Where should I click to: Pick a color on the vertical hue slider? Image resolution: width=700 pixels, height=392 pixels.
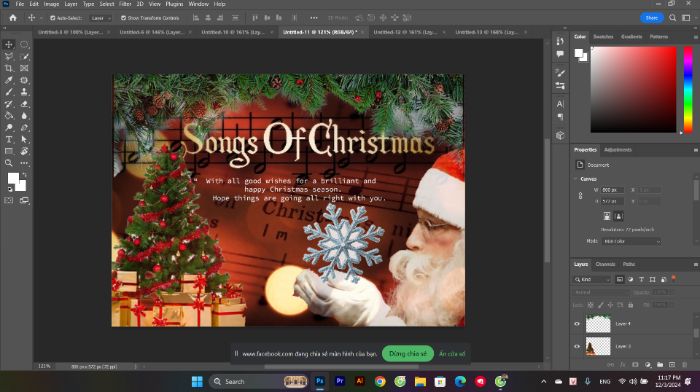pos(688,89)
